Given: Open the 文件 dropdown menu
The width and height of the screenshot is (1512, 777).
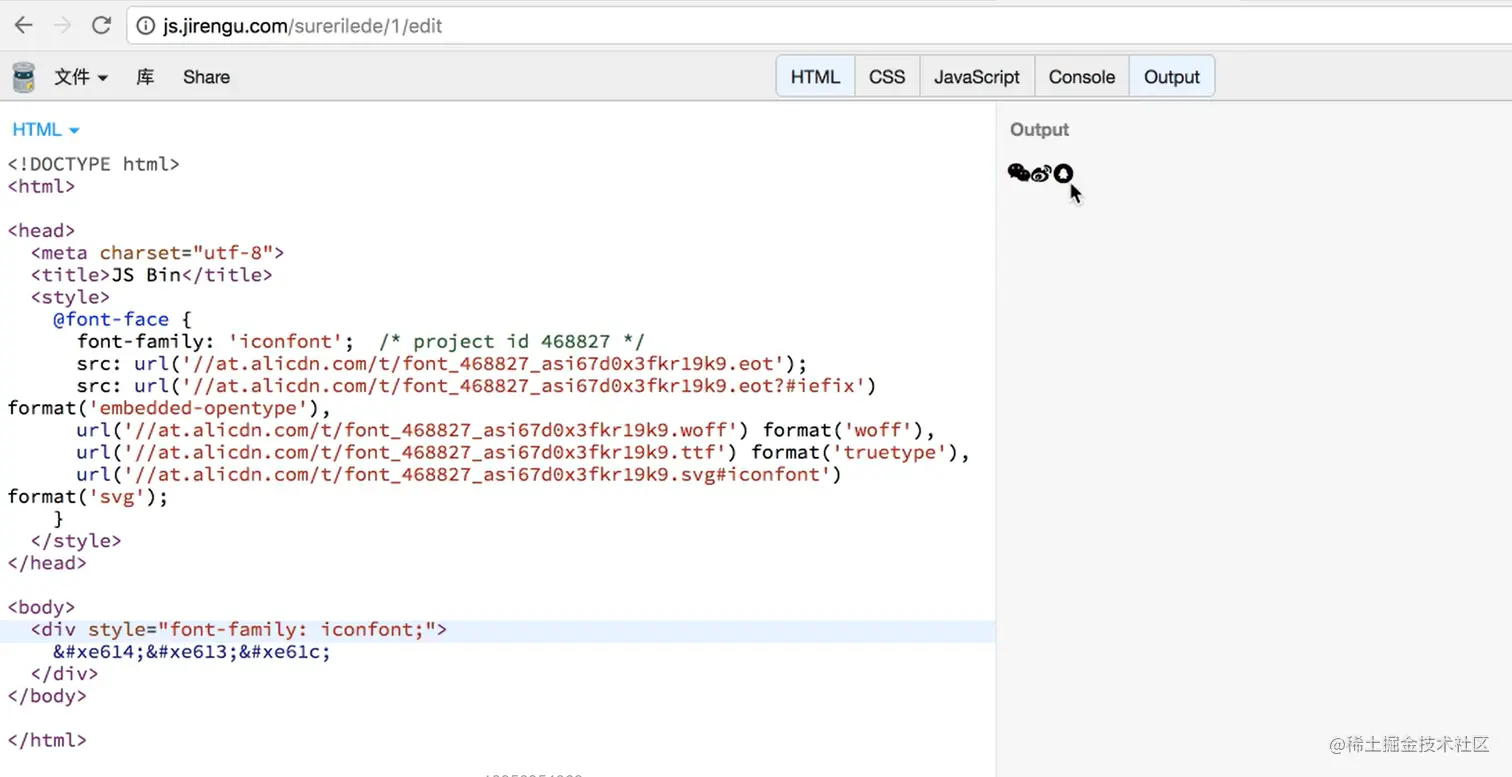Looking at the screenshot, I should point(81,77).
